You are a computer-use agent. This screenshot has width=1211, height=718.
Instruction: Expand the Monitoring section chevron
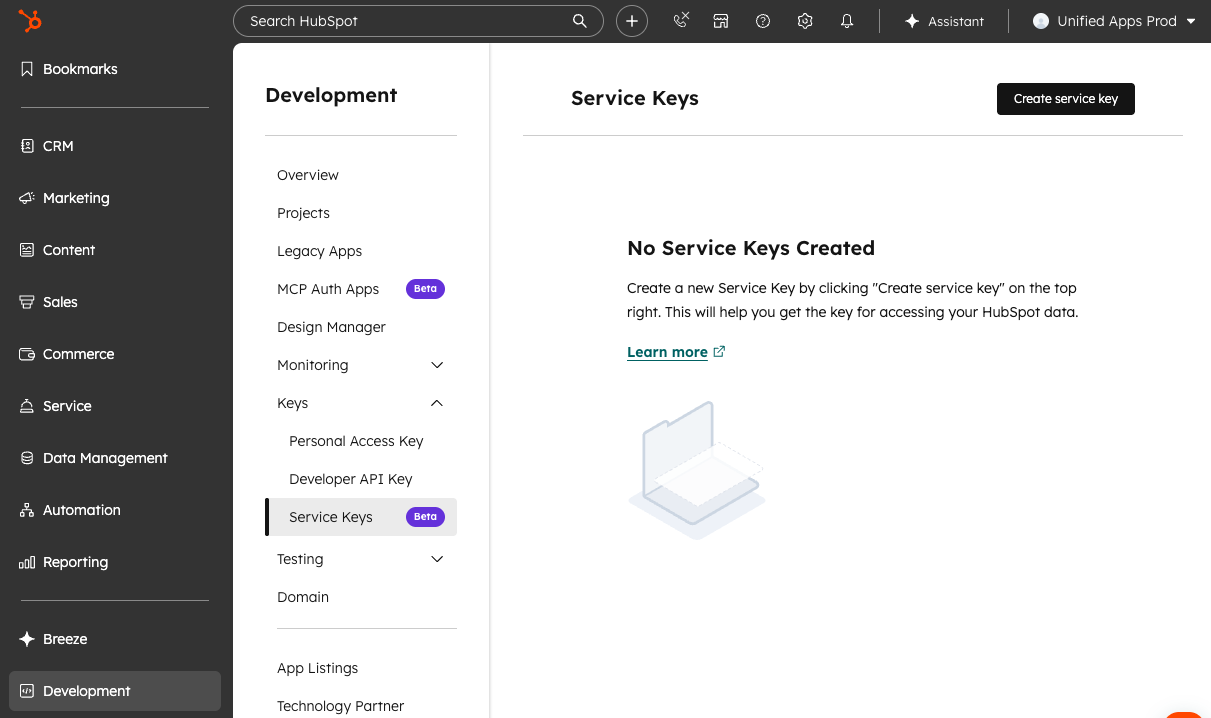click(437, 365)
